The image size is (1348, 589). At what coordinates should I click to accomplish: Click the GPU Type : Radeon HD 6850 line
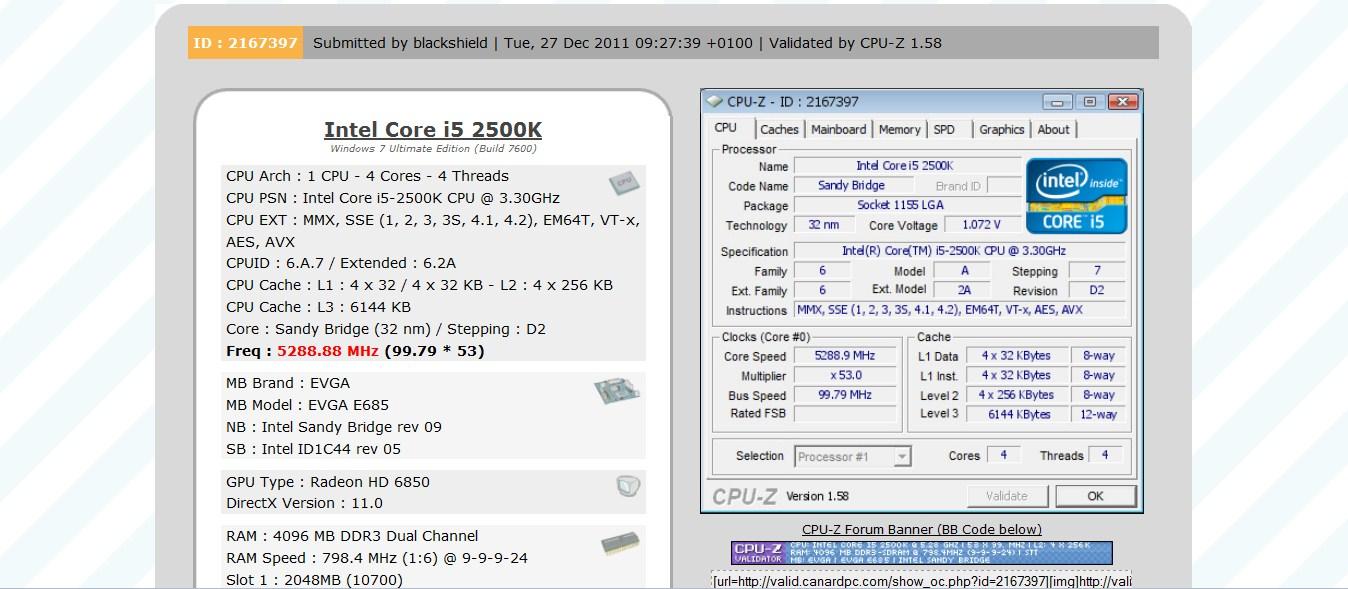pyautogui.click(x=328, y=482)
